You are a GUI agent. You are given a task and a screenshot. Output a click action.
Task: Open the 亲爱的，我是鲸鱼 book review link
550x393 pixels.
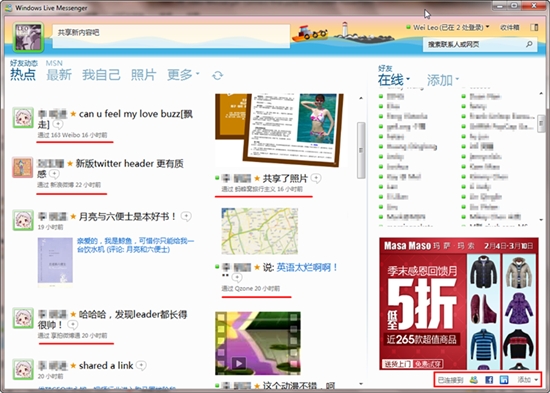(x=135, y=245)
